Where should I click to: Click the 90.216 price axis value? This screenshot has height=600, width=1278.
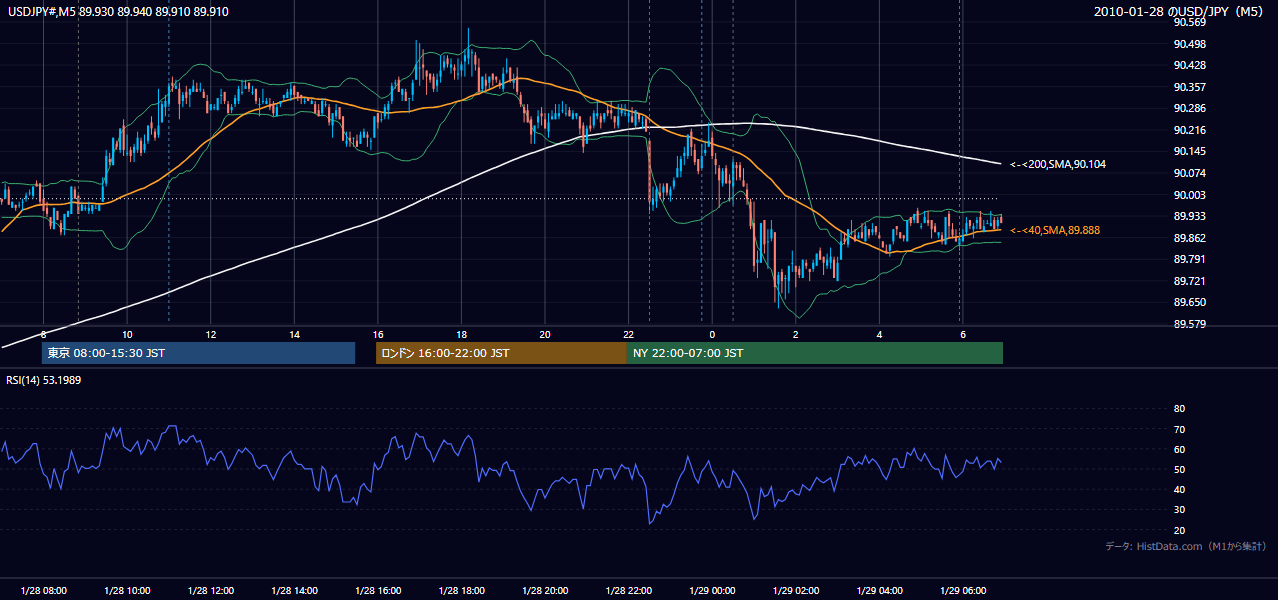[x=1190, y=130]
